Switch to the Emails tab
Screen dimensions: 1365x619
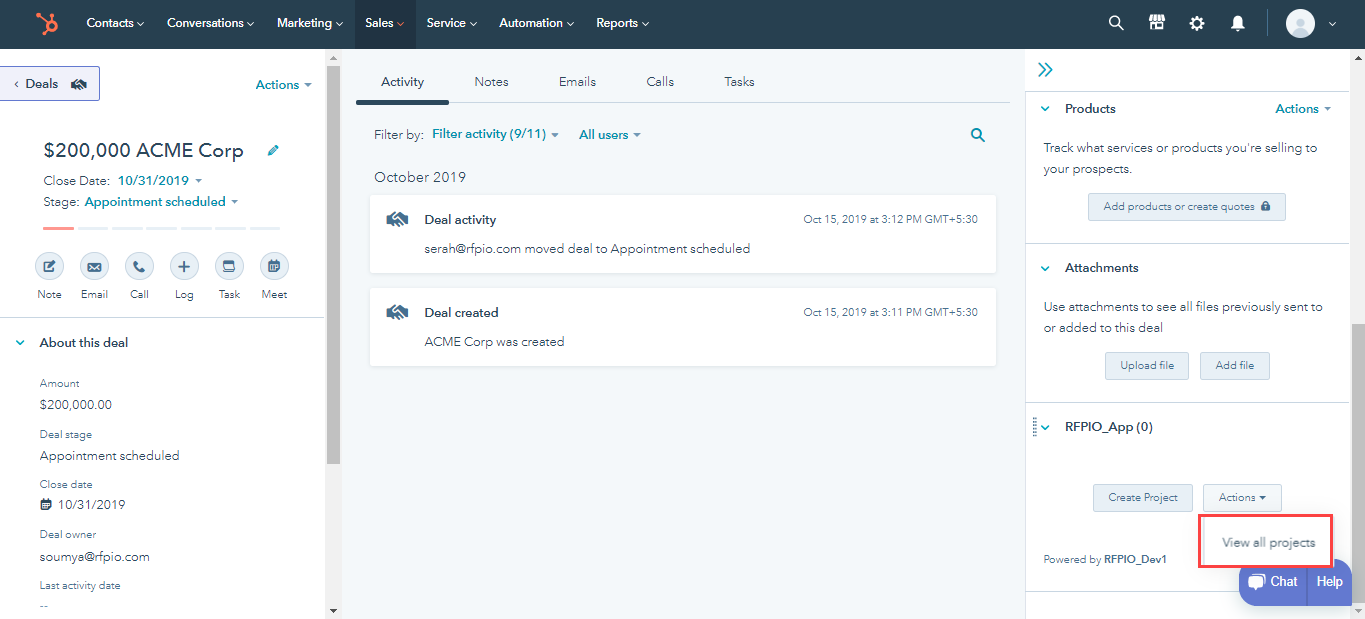(x=577, y=82)
